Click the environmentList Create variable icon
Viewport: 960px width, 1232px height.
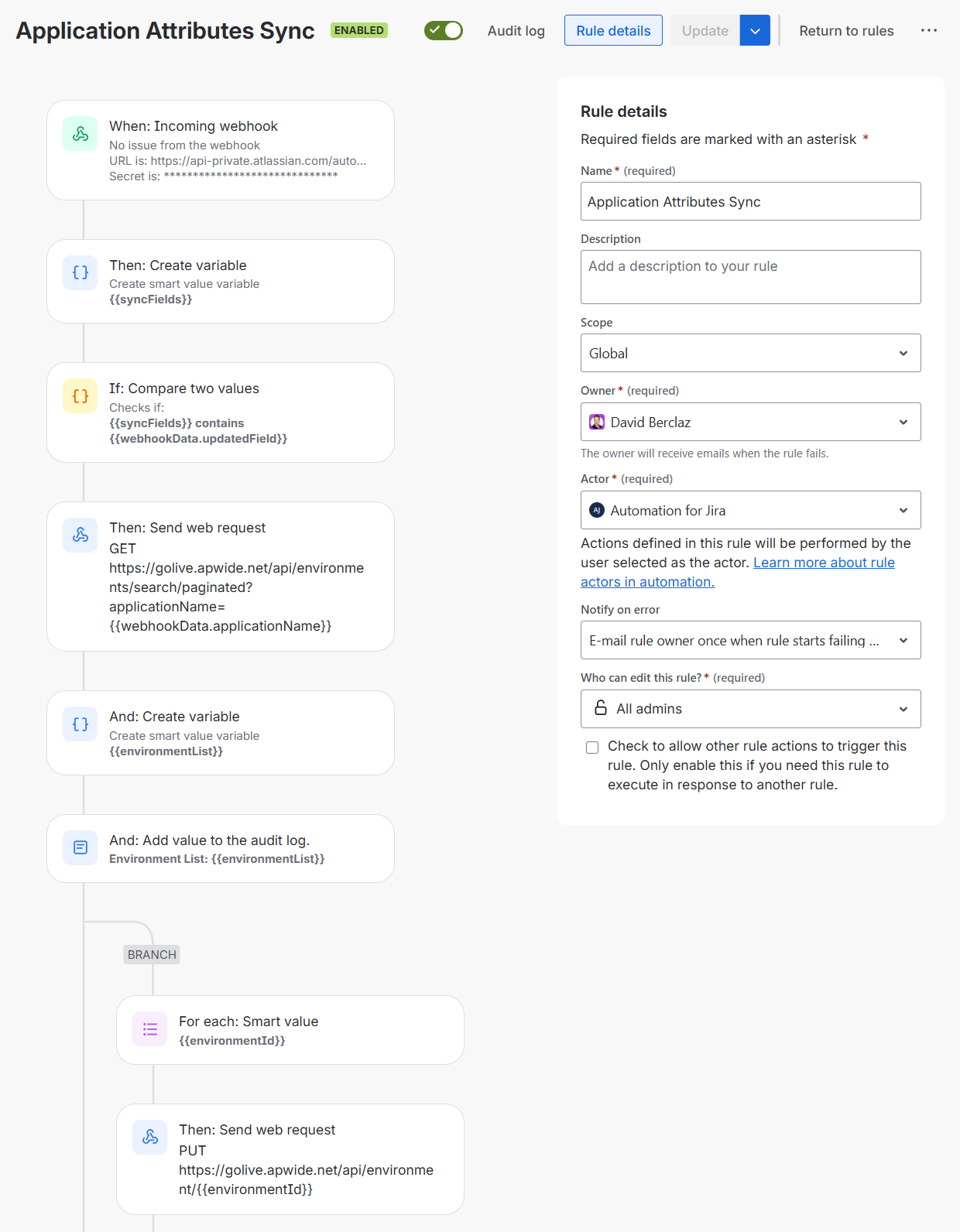click(x=81, y=724)
